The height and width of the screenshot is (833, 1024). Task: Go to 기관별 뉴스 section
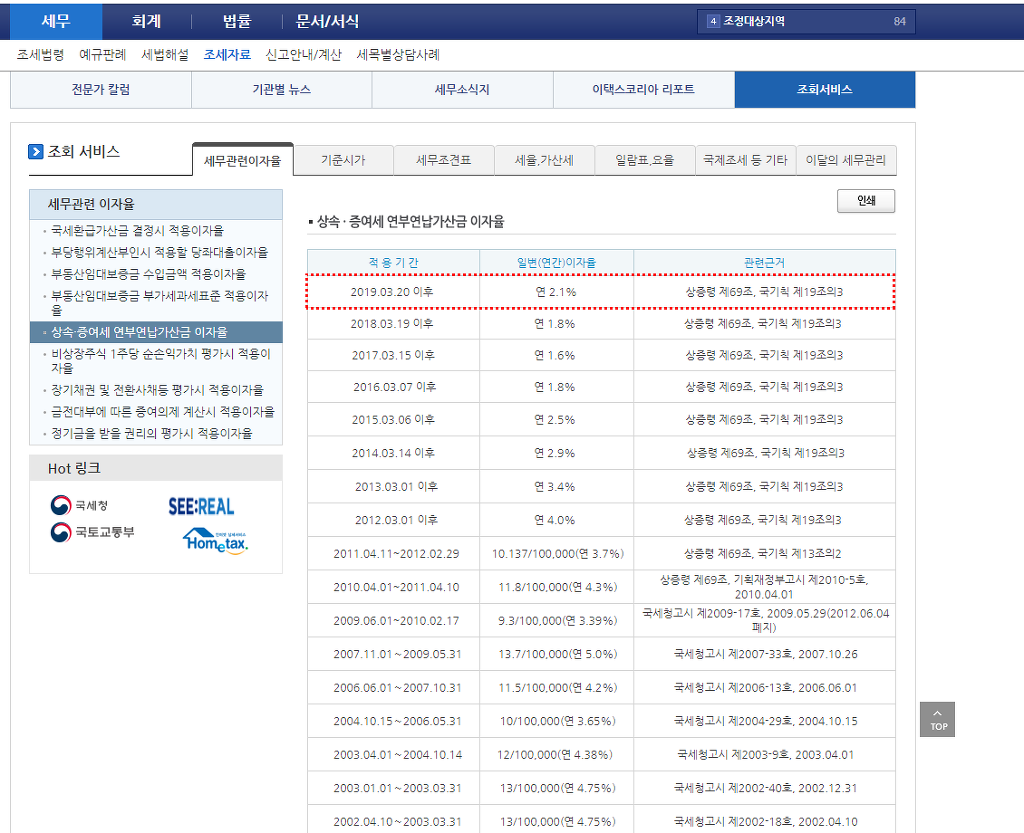281,89
